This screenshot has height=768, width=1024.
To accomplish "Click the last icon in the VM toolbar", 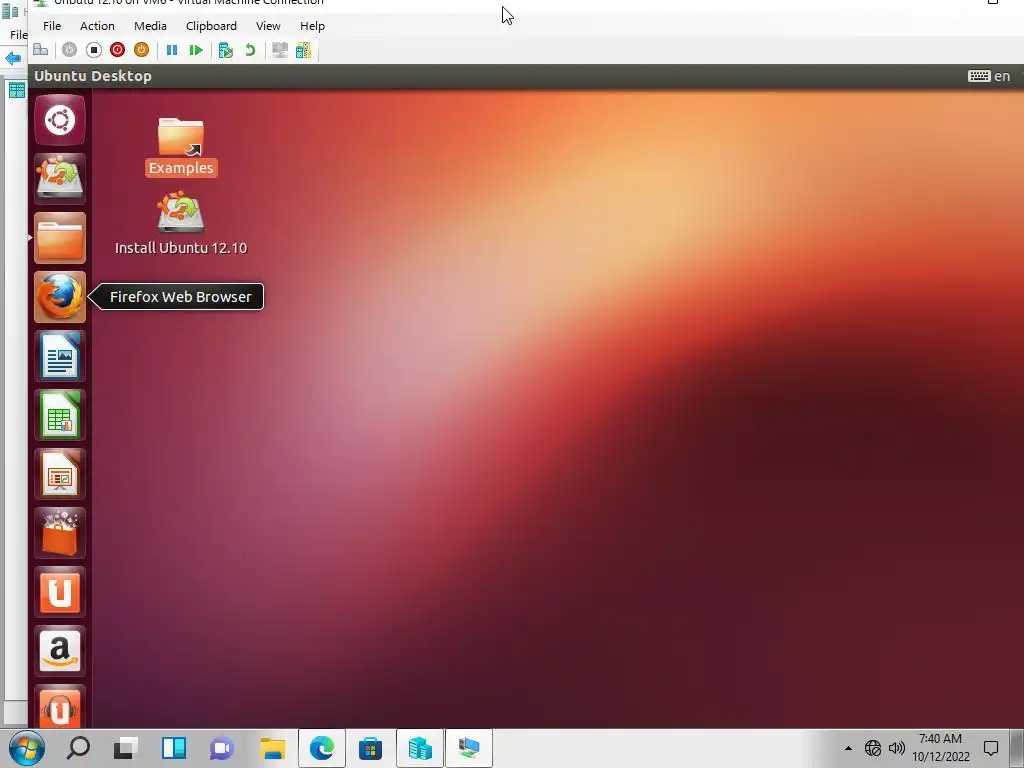I will point(304,50).
